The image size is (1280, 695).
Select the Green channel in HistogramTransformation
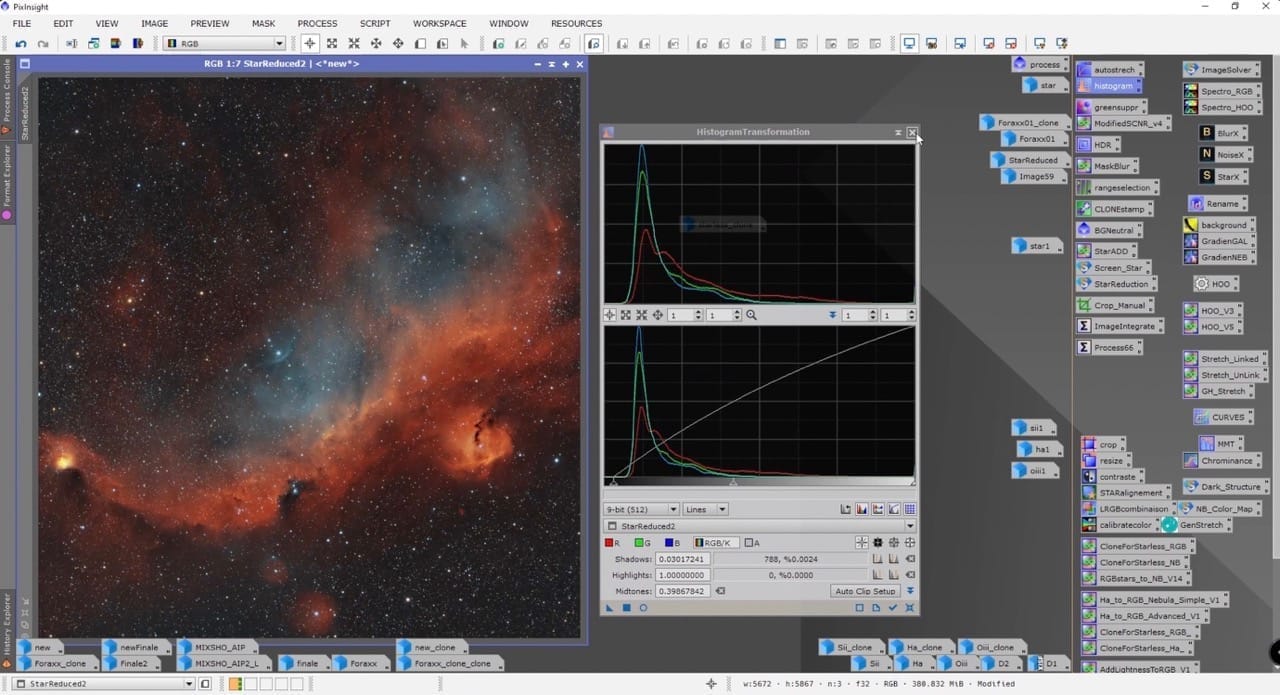(x=642, y=543)
